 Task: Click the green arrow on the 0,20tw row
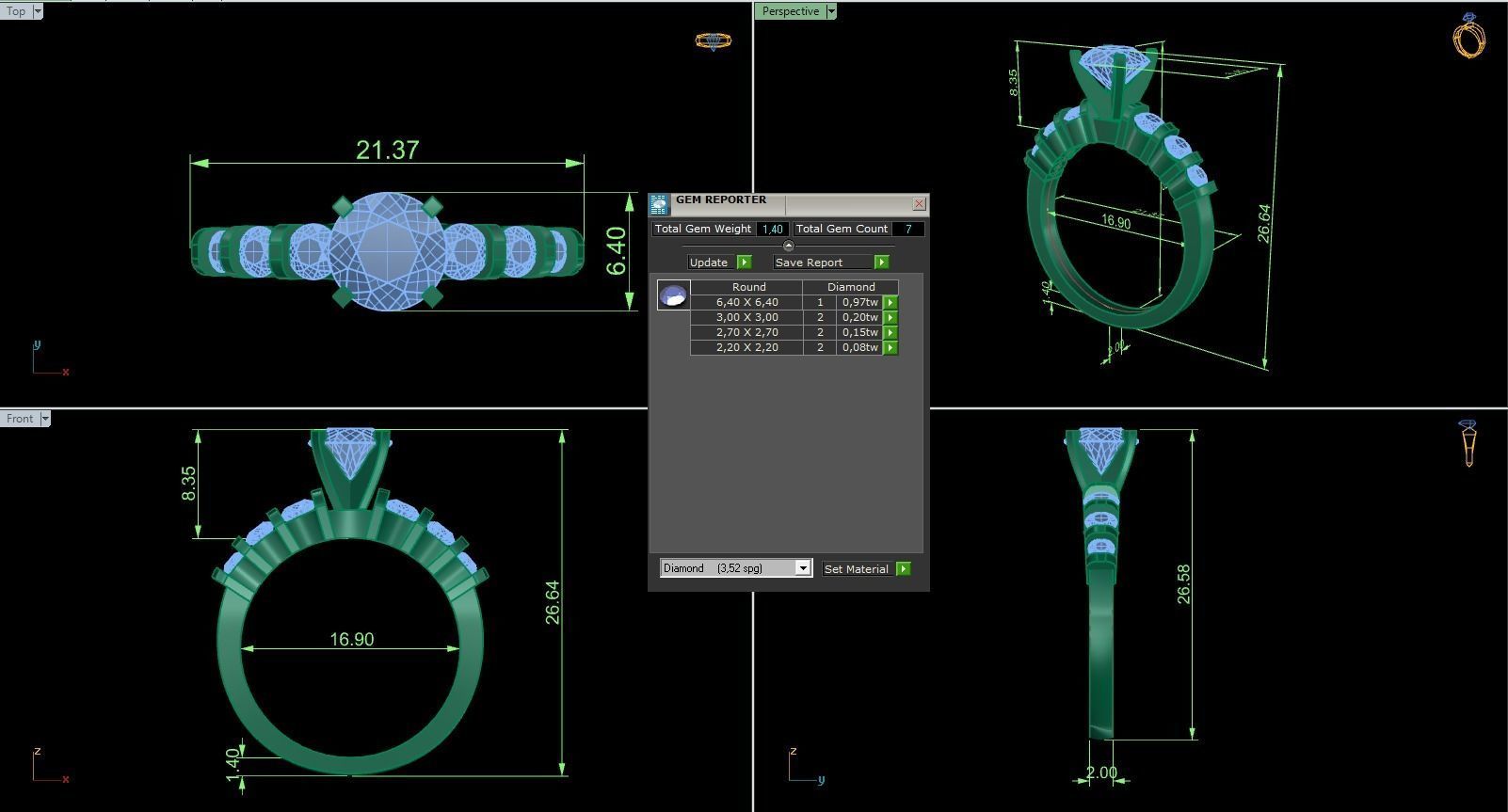pos(890,318)
